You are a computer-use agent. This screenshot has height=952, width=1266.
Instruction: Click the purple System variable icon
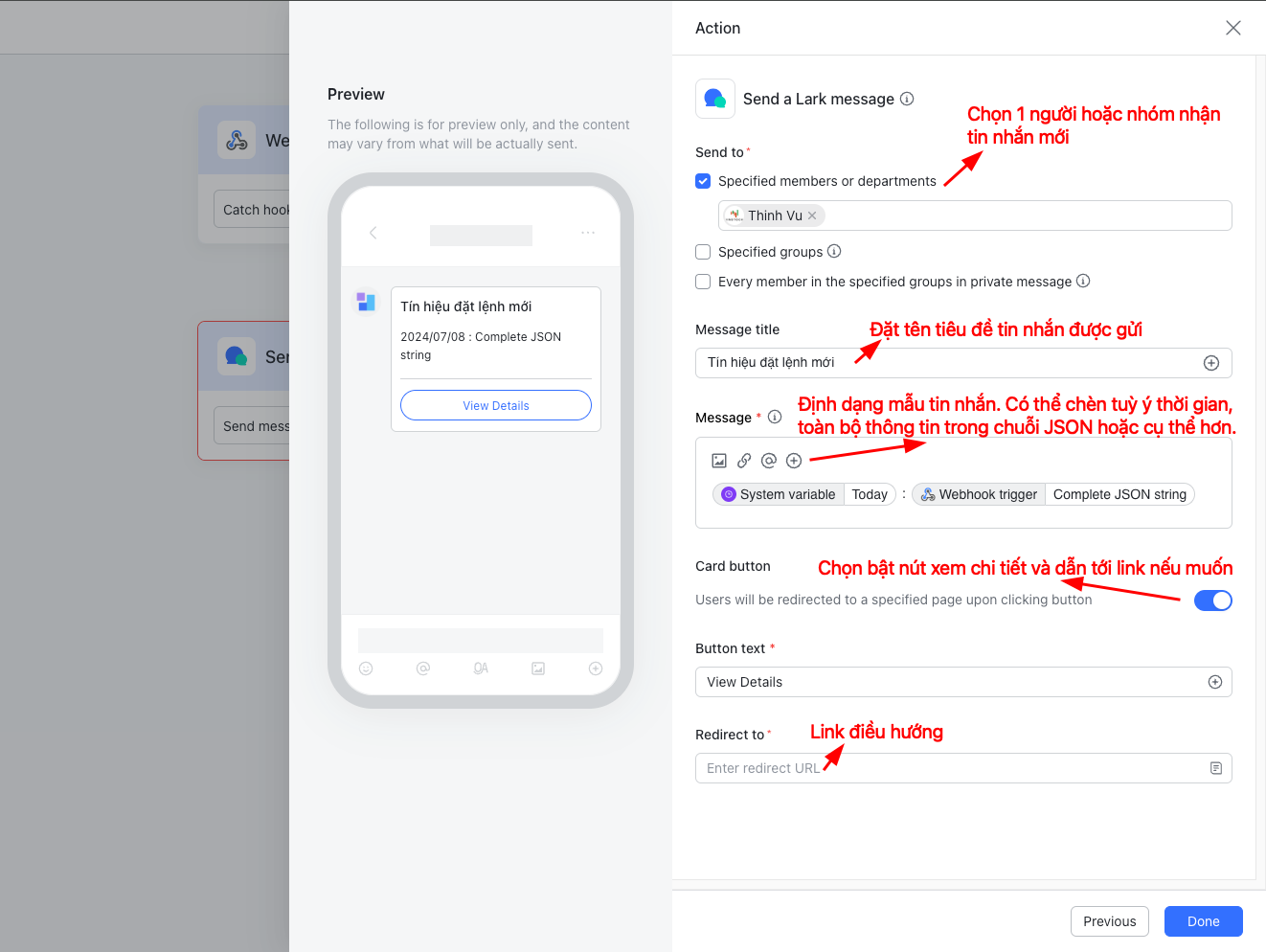(729, 493)
